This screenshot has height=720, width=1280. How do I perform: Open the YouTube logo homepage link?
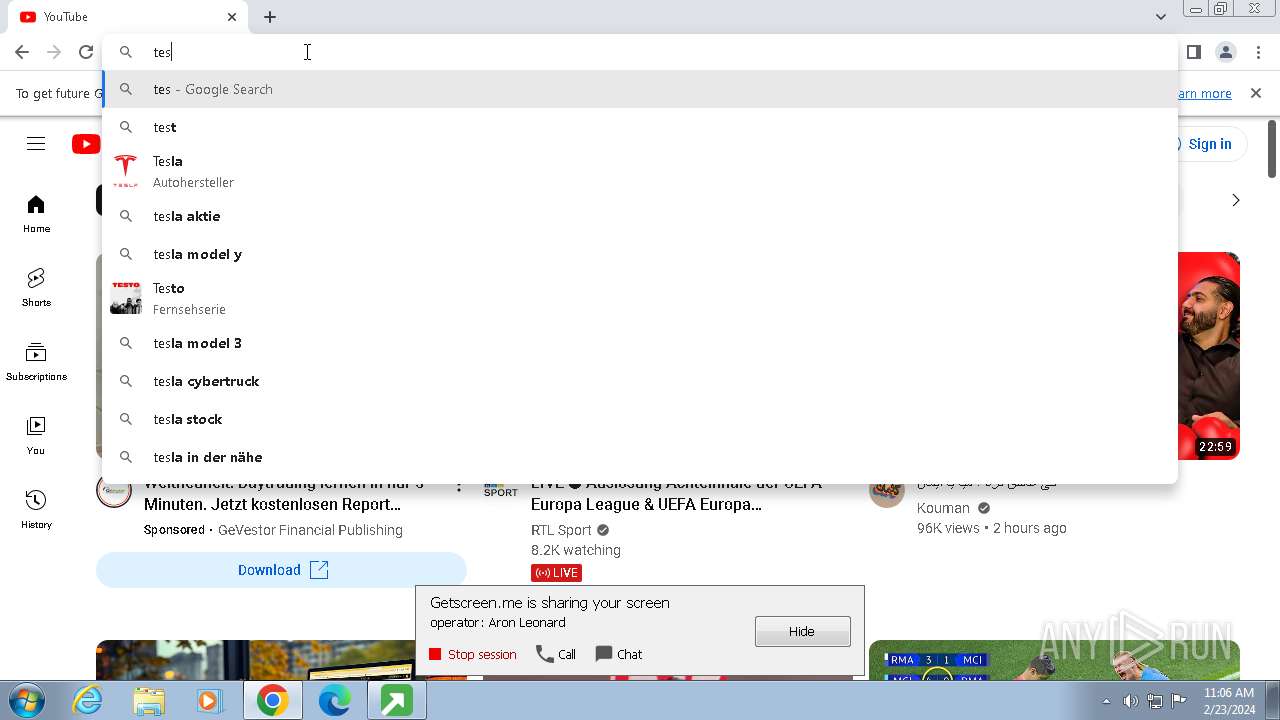86,144
